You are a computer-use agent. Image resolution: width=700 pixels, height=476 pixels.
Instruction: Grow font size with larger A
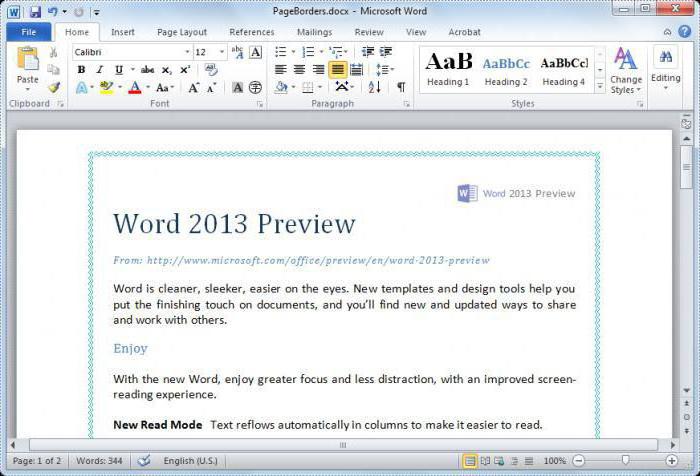(193, 88)
